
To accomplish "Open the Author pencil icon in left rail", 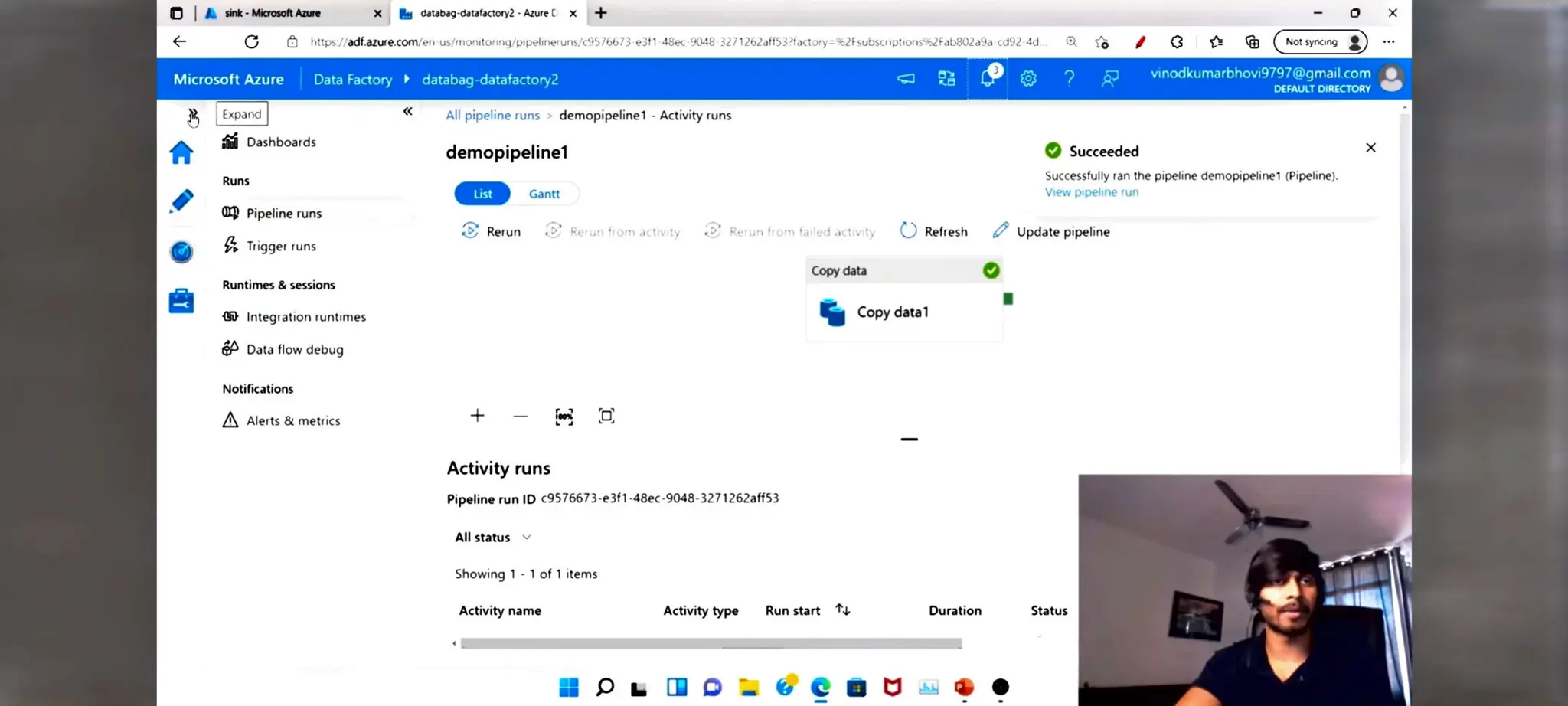I will (181, 201).
